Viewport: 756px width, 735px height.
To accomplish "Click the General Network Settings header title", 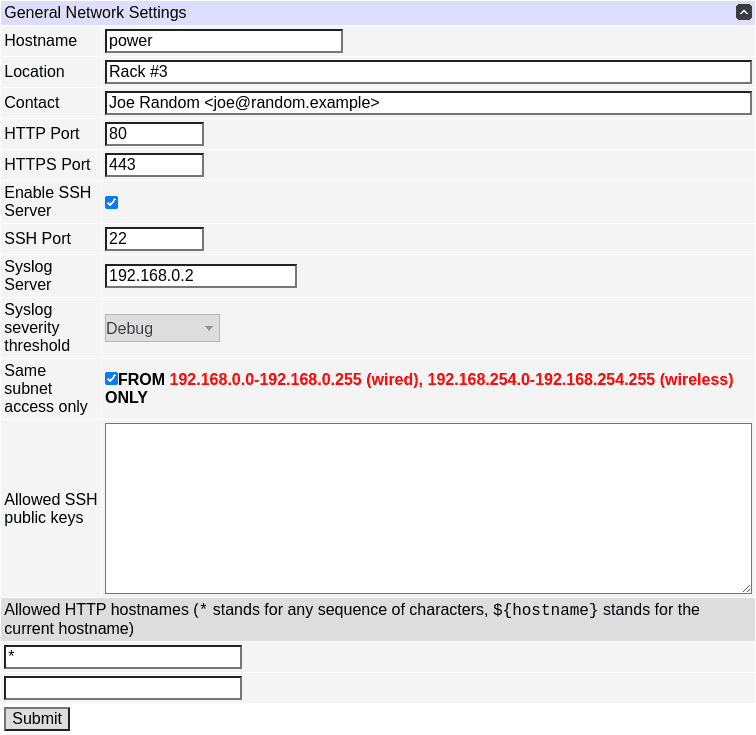I will click(x=96, y=13).
